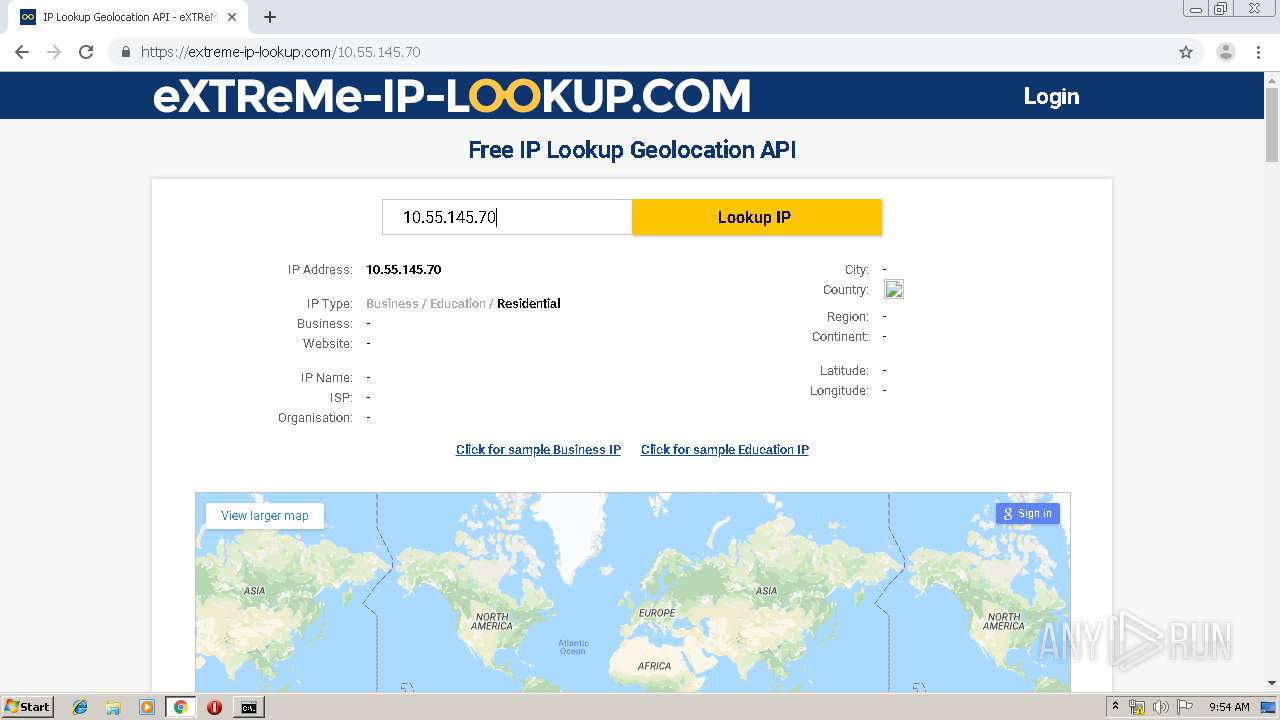Image resolution: width=1280 pixels, height=720 pixels.
Task: Click the Business IP type text
Action: pos(392,304)
